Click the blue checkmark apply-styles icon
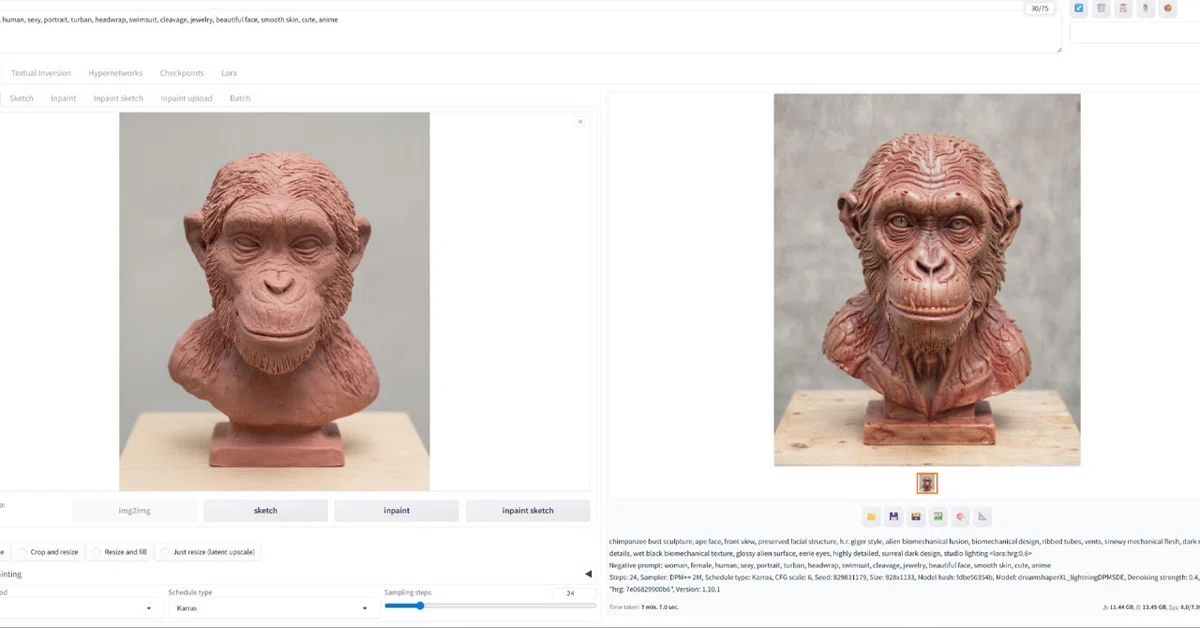Viewport: 1200px width, 628px height. 1079,8
